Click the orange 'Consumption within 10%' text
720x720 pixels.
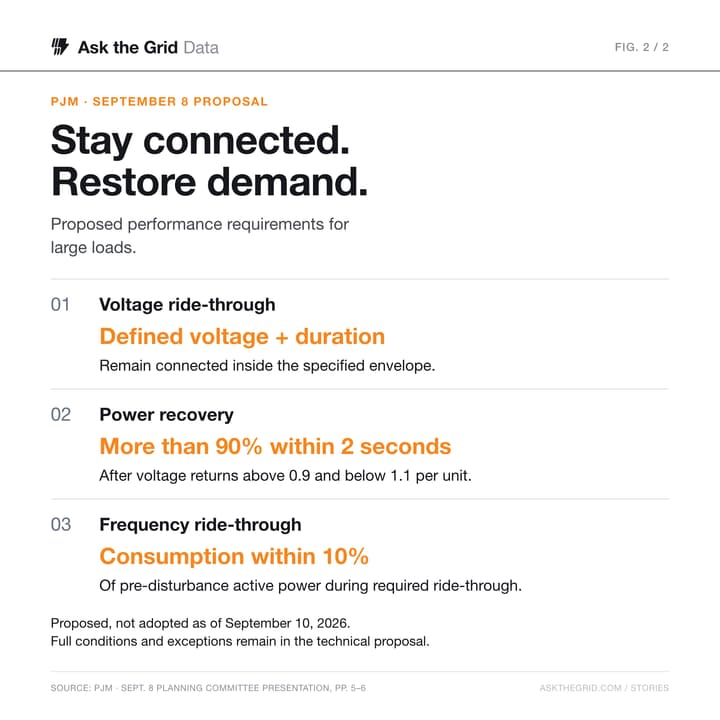click(234, 556)
